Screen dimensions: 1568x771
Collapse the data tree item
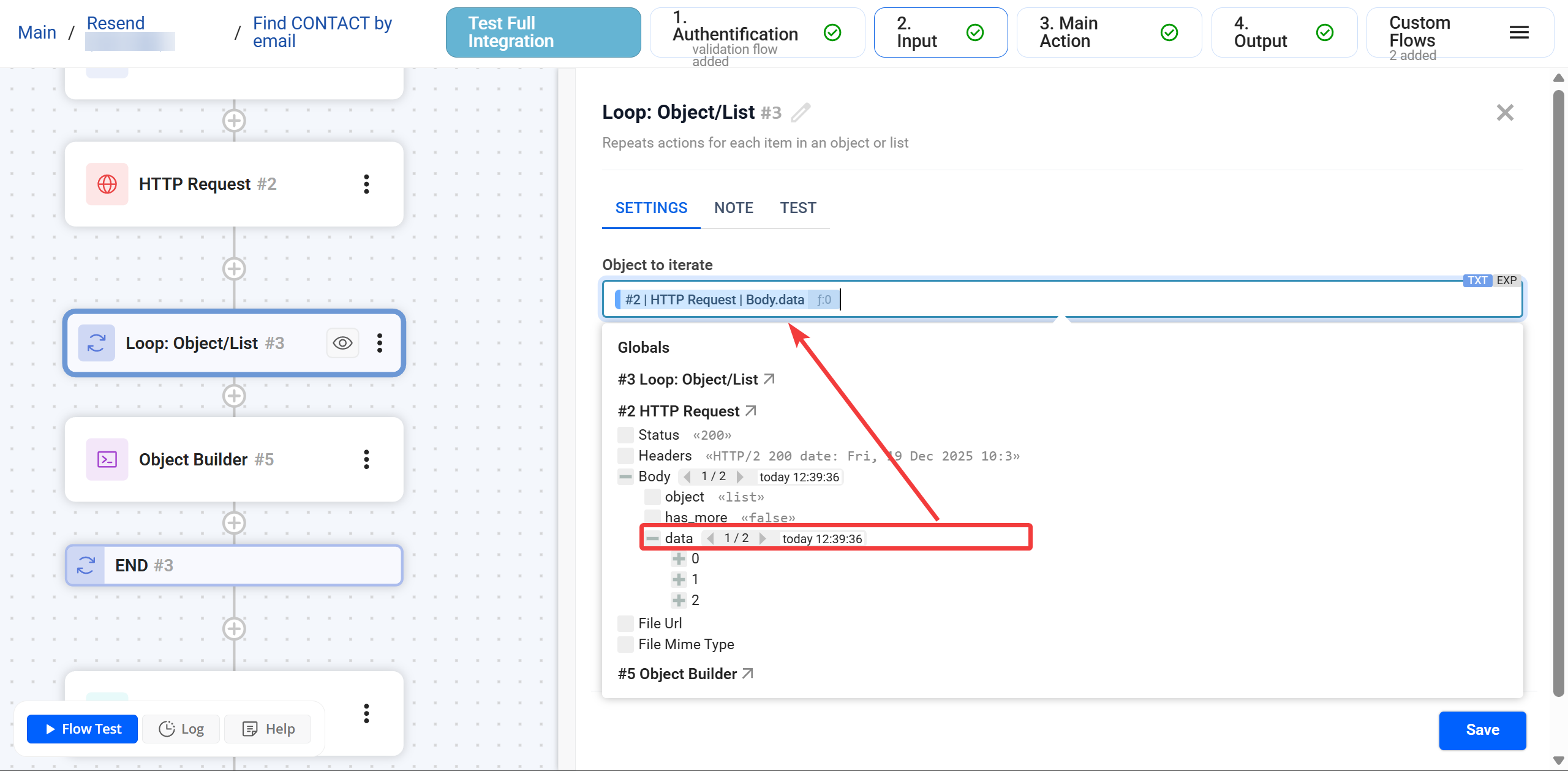tap(652, 538)
